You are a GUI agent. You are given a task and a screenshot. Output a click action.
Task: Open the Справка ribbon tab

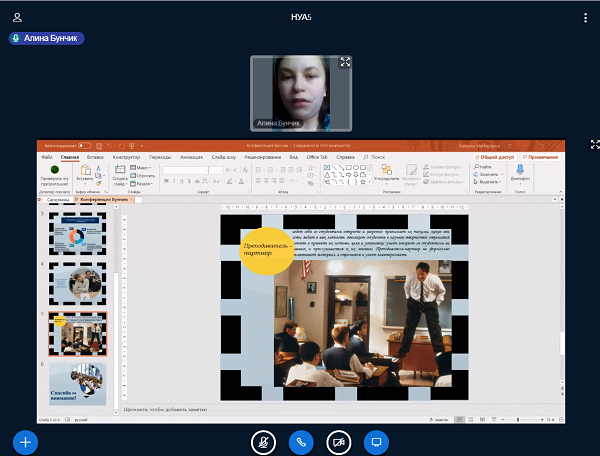point(345,157)
